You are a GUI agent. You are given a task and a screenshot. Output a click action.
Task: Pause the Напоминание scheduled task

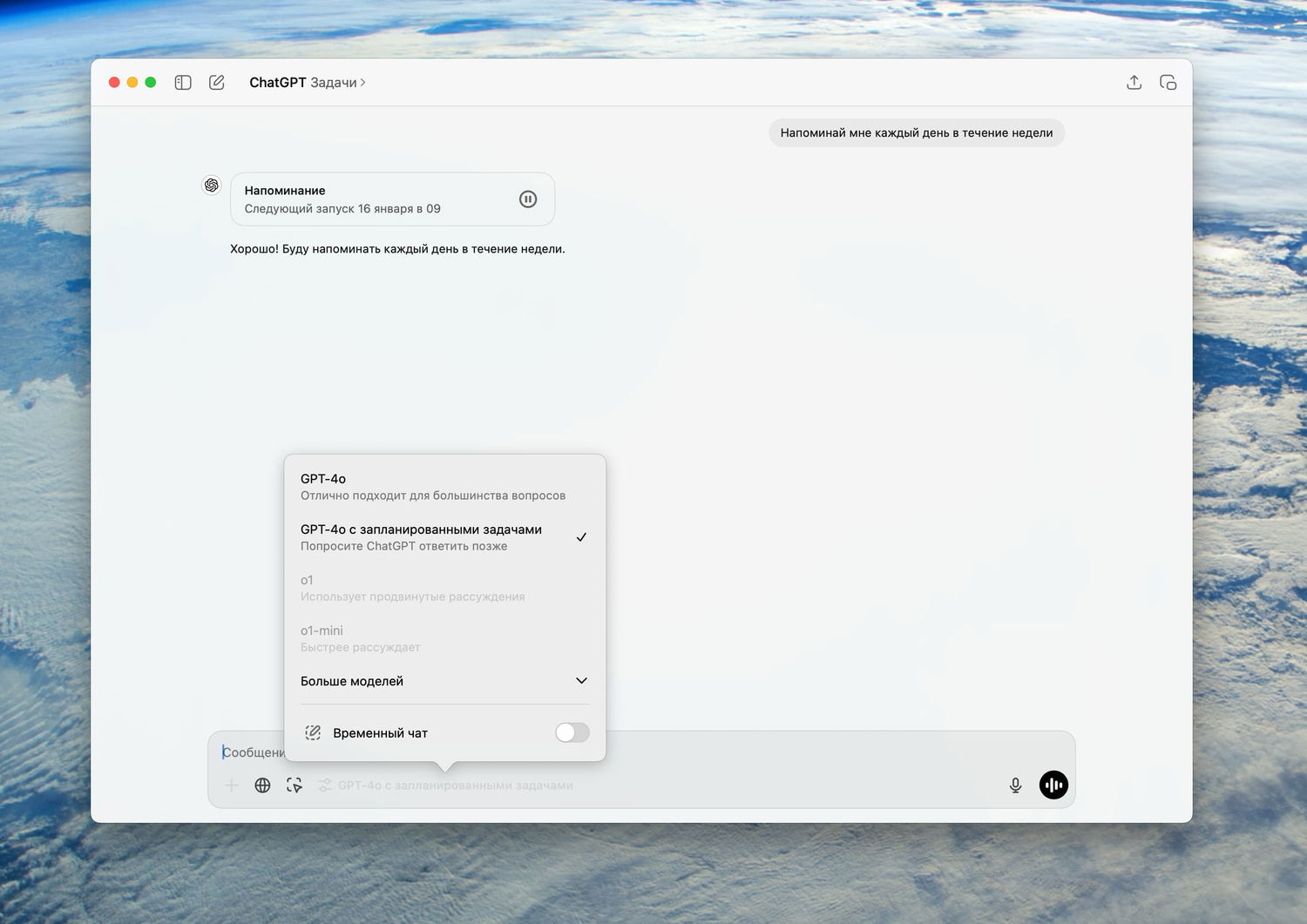click(528, 199)
